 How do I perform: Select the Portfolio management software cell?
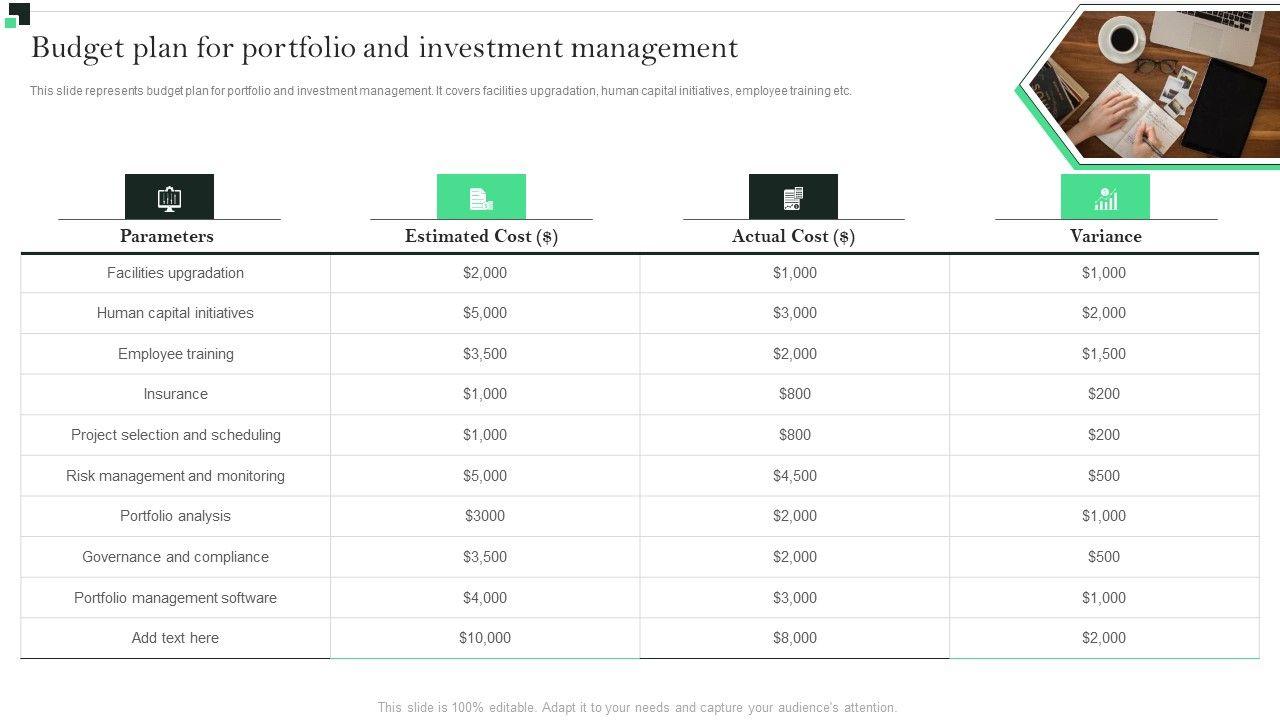tap(175, 598)
